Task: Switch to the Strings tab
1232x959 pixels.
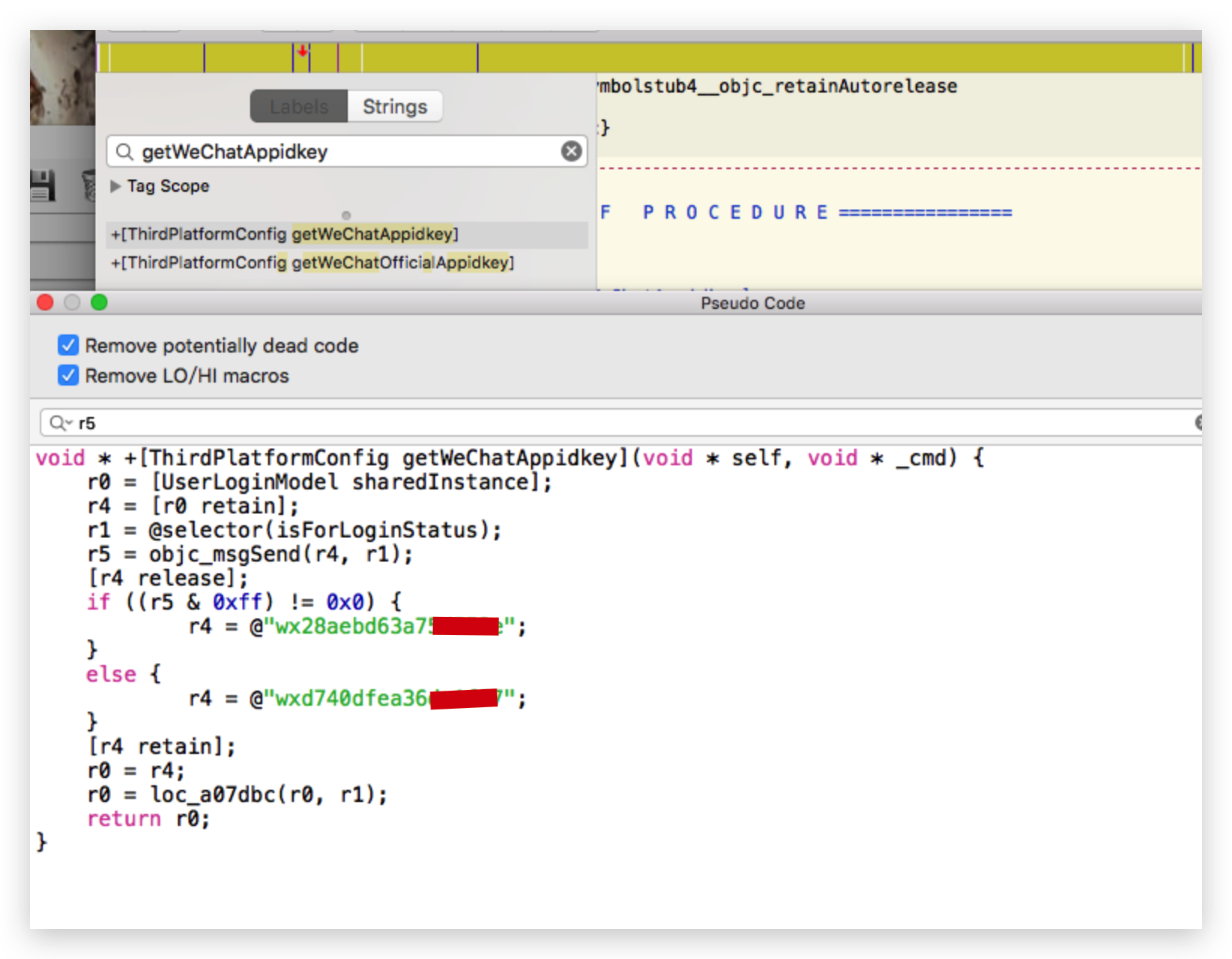Action: (x=394, y=107)
